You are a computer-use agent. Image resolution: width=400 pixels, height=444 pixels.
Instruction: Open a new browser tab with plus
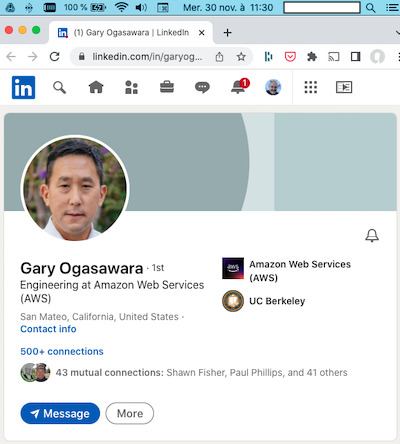click(227, 33)
